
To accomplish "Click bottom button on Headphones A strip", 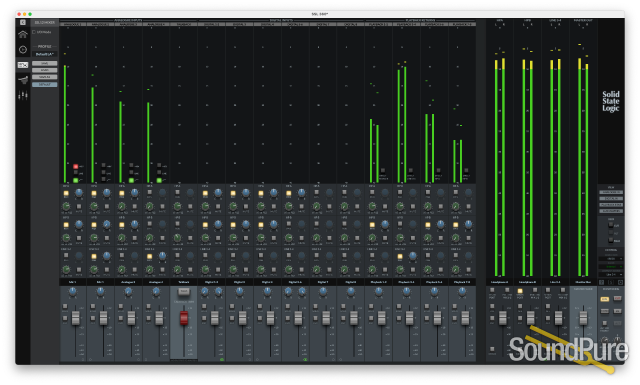I will (x=492, y=349).
